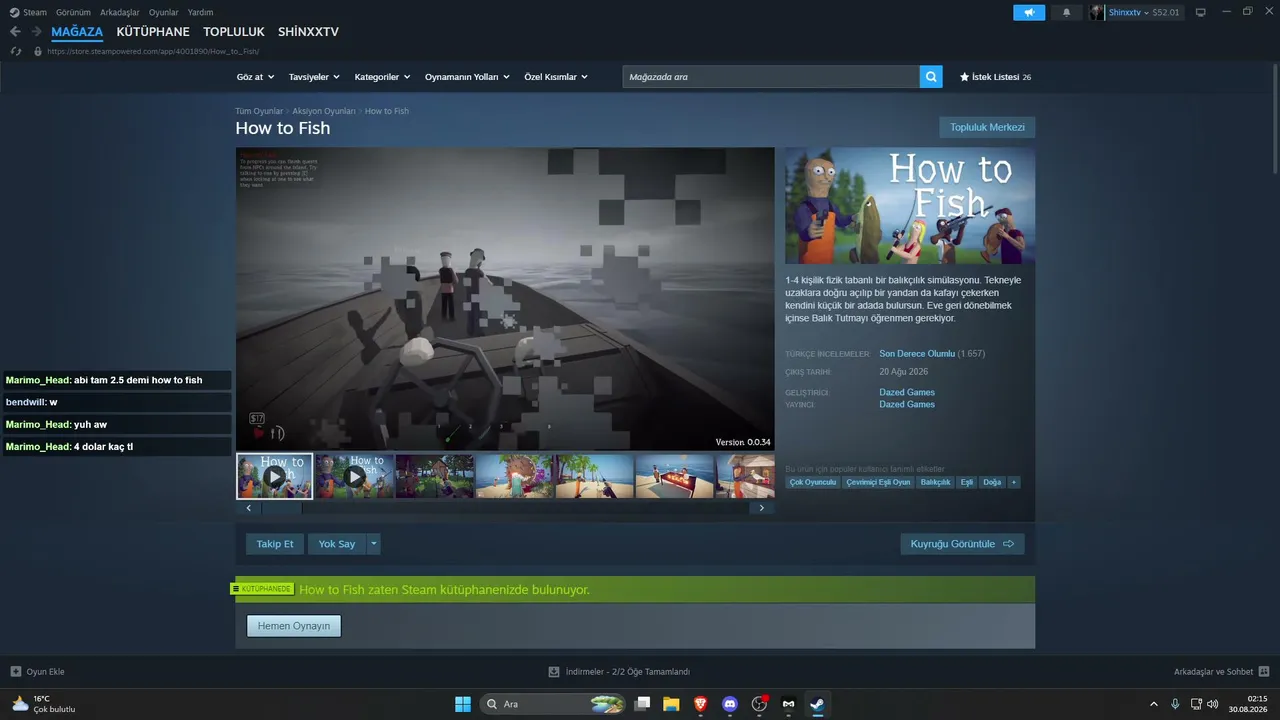Click the Steam logo menu
Image resolution: width=1280 pixels, height=720 pixels.
click(28, 12)
